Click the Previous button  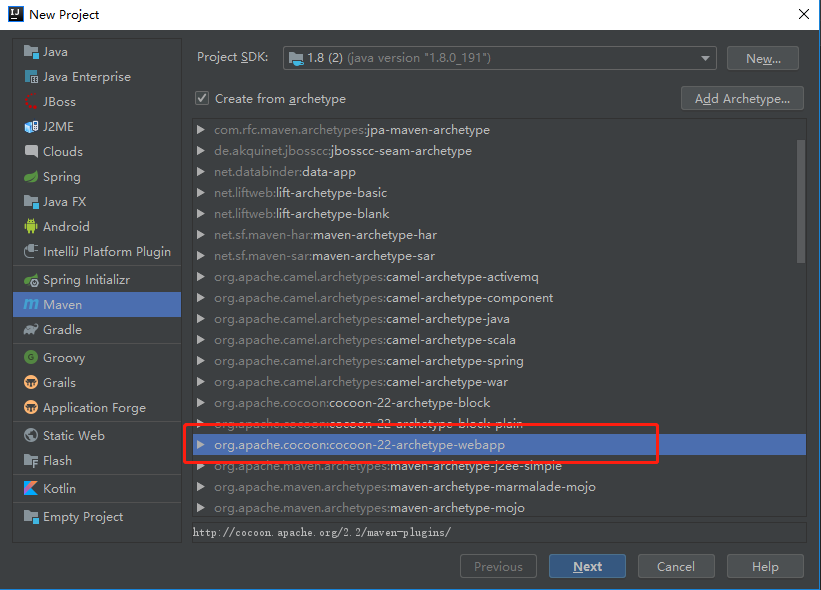pyautogui.click(x=498, y=566)
